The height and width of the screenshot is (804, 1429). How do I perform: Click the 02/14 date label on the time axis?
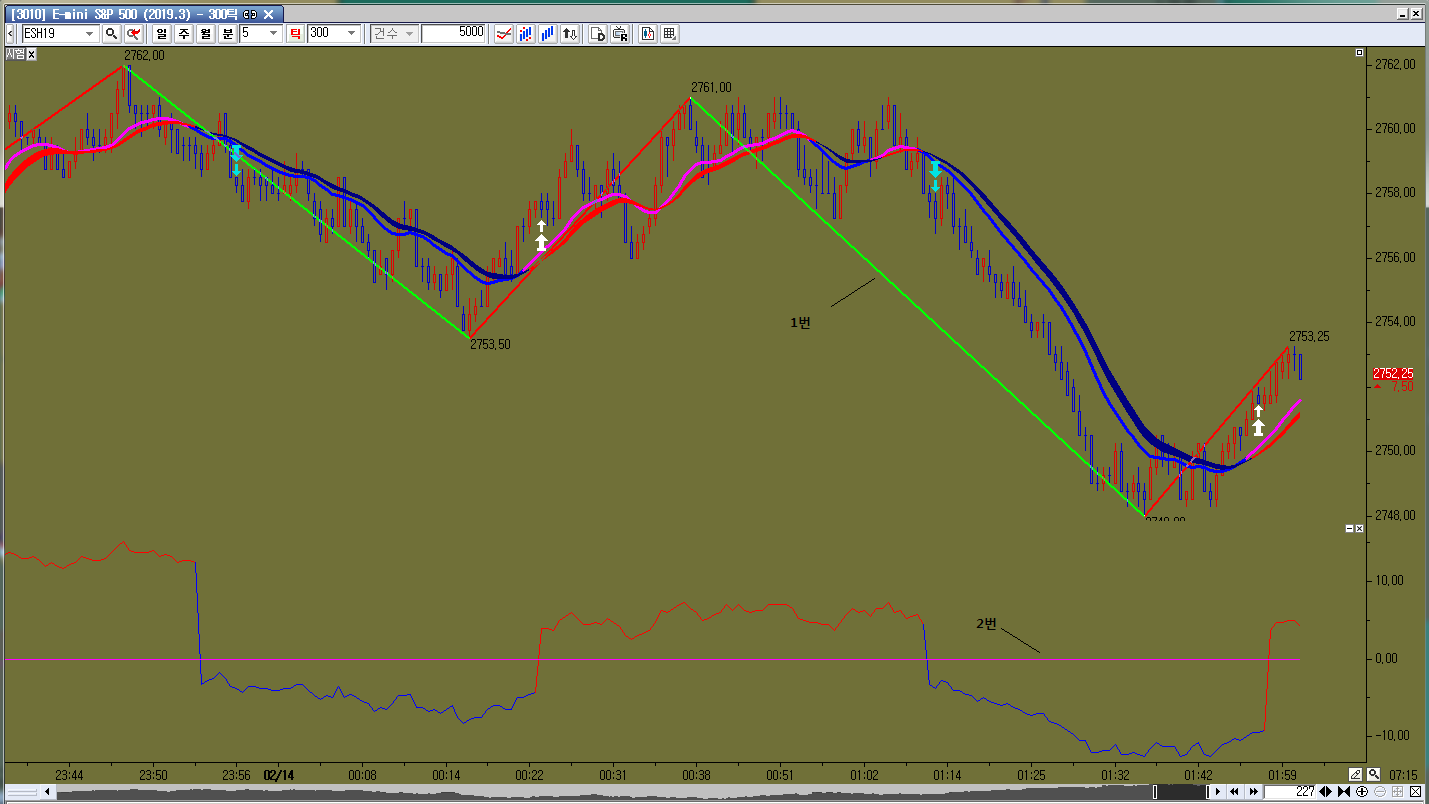click(279, 775)
